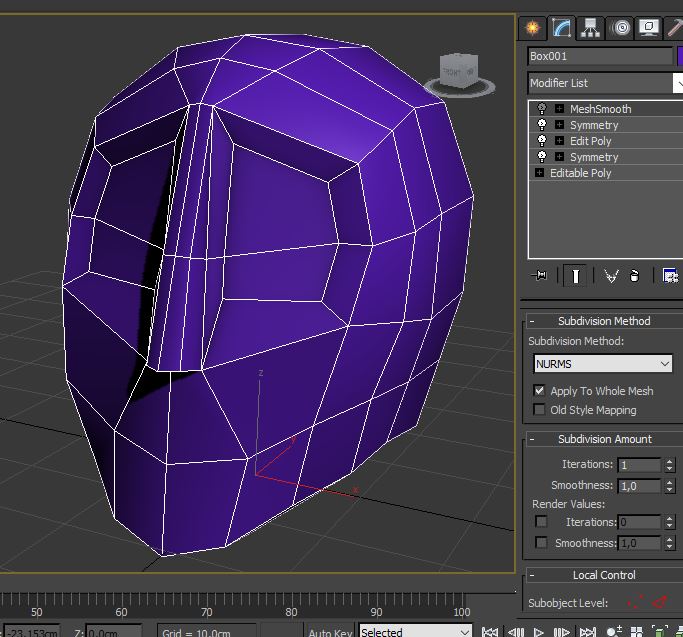
Task: Click the Pin Stack icon
Action: coord(541,276)
